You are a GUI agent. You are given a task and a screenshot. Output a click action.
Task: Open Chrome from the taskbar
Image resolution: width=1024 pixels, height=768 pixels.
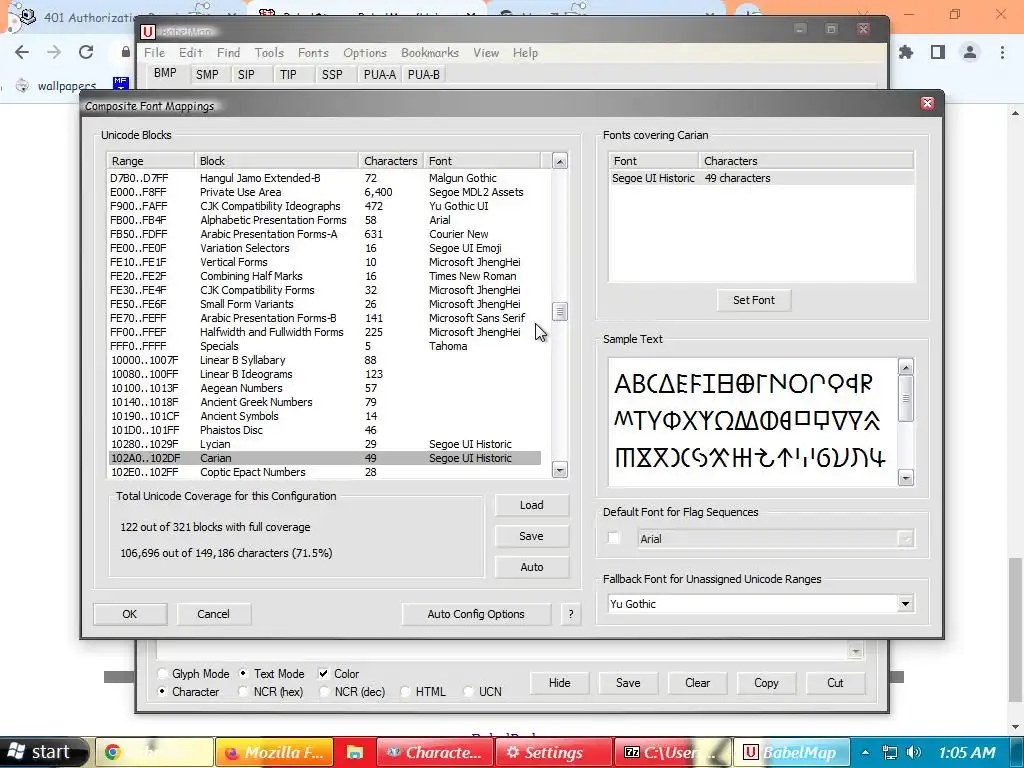[155, 752]
